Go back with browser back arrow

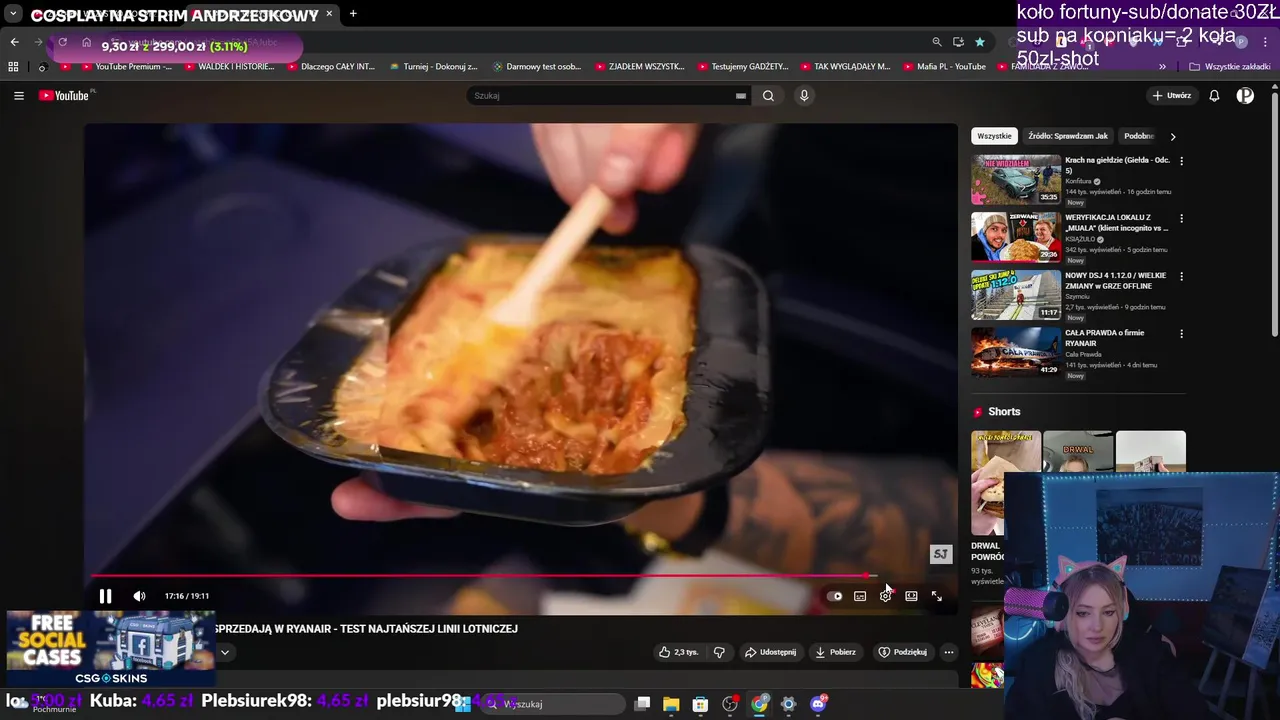[x=14, y=42]
